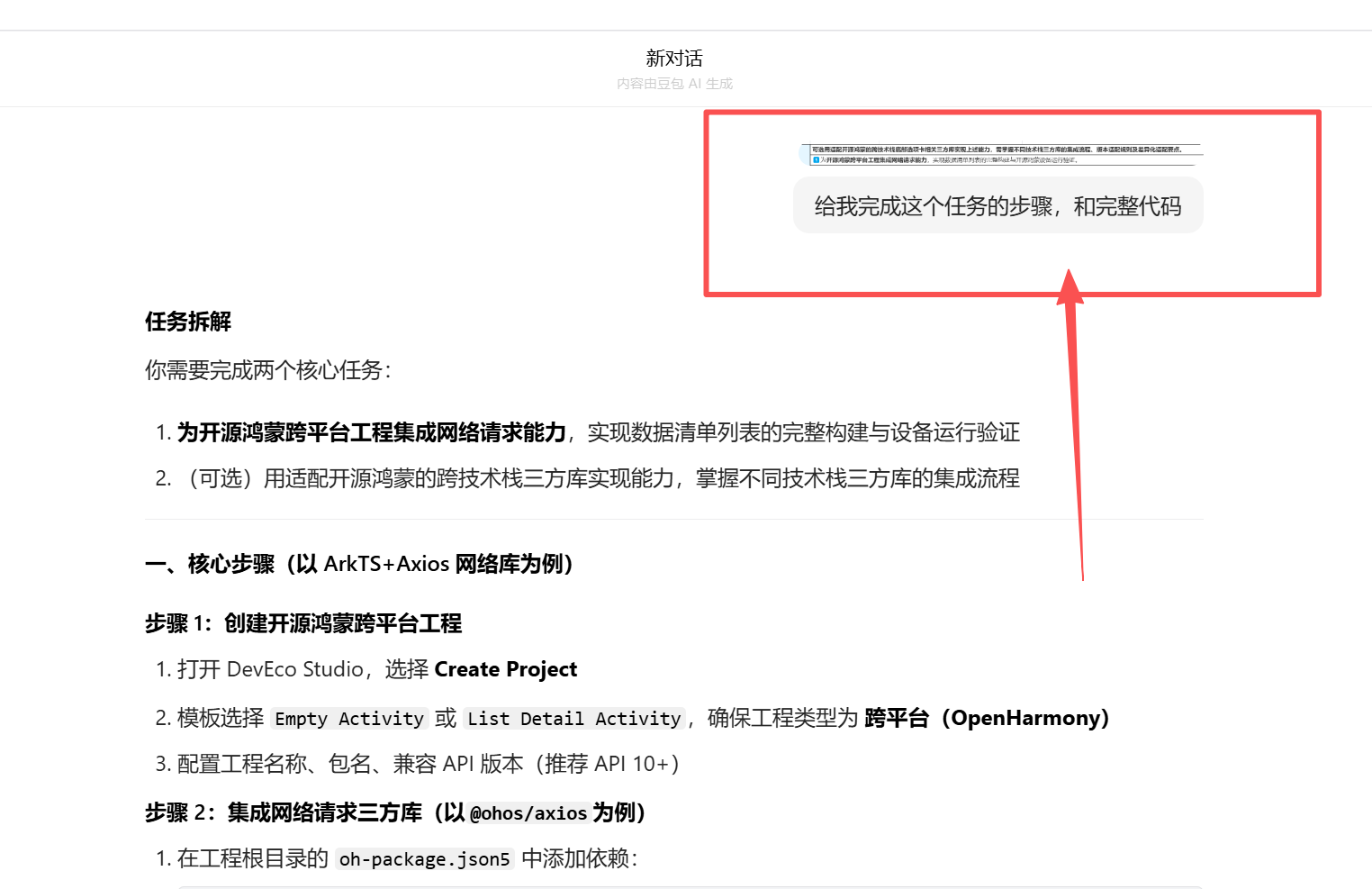The width and height of the screenshot is (1372, 889).
Task: Click the 核心步骤 section heading
Action: point(360,564)
